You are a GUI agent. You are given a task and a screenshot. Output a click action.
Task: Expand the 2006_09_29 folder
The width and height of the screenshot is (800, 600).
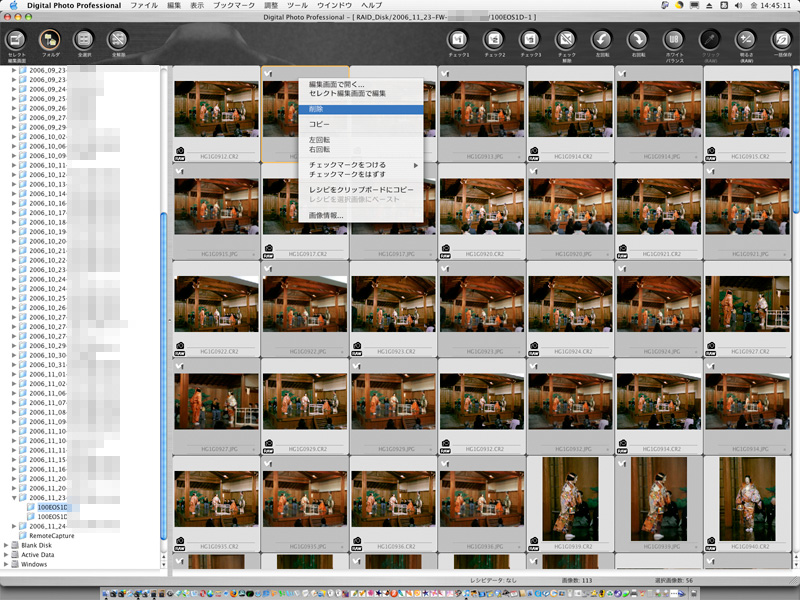coord(14,127)
